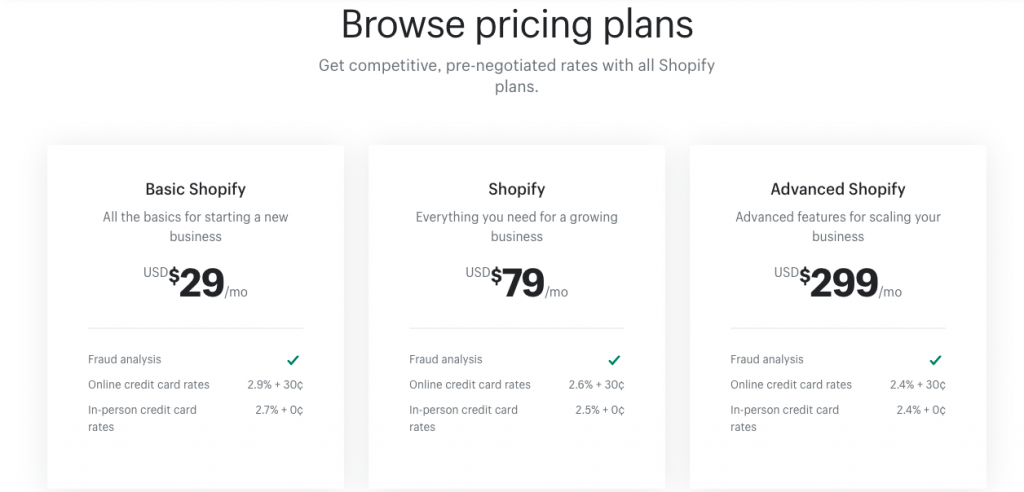Click the Advanced Shopify fraud analysis checkmark
1024x492 pixels.
[x=936, y=360]
